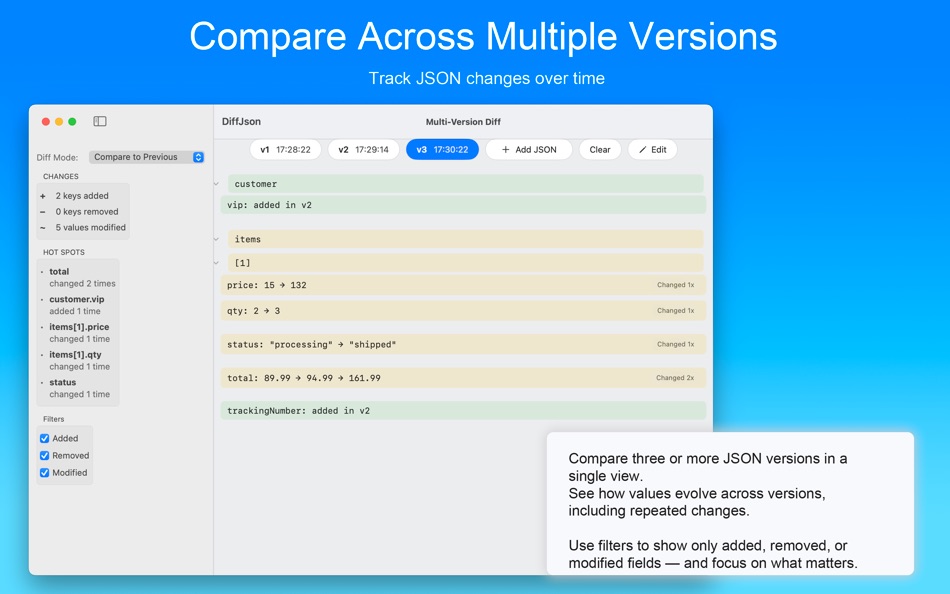Select the v3 17:30:22 version tab
This screenshot has height=594, width=950.
(442, 150)
